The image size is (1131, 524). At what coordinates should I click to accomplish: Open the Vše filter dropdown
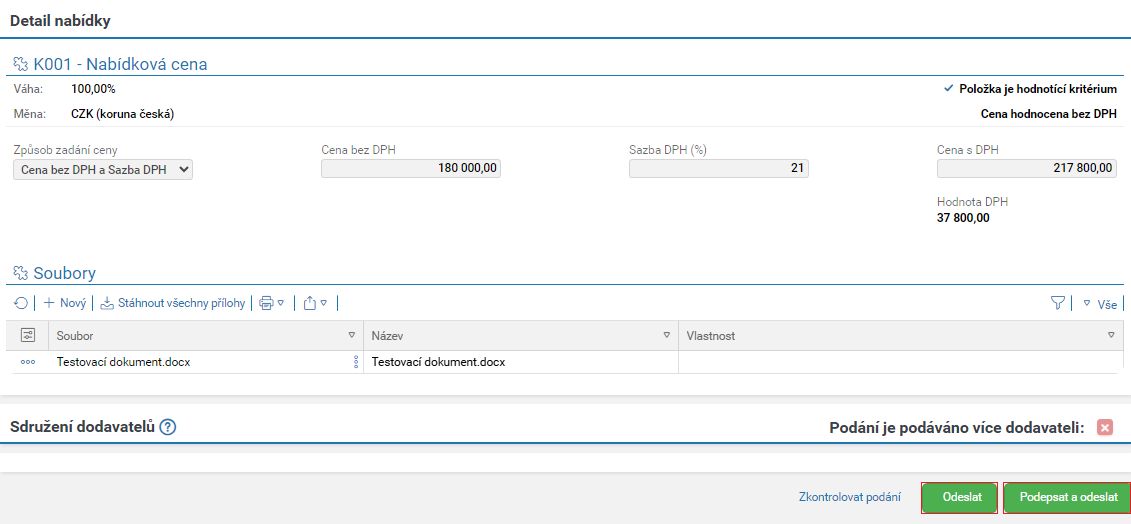pos(1099,305)
